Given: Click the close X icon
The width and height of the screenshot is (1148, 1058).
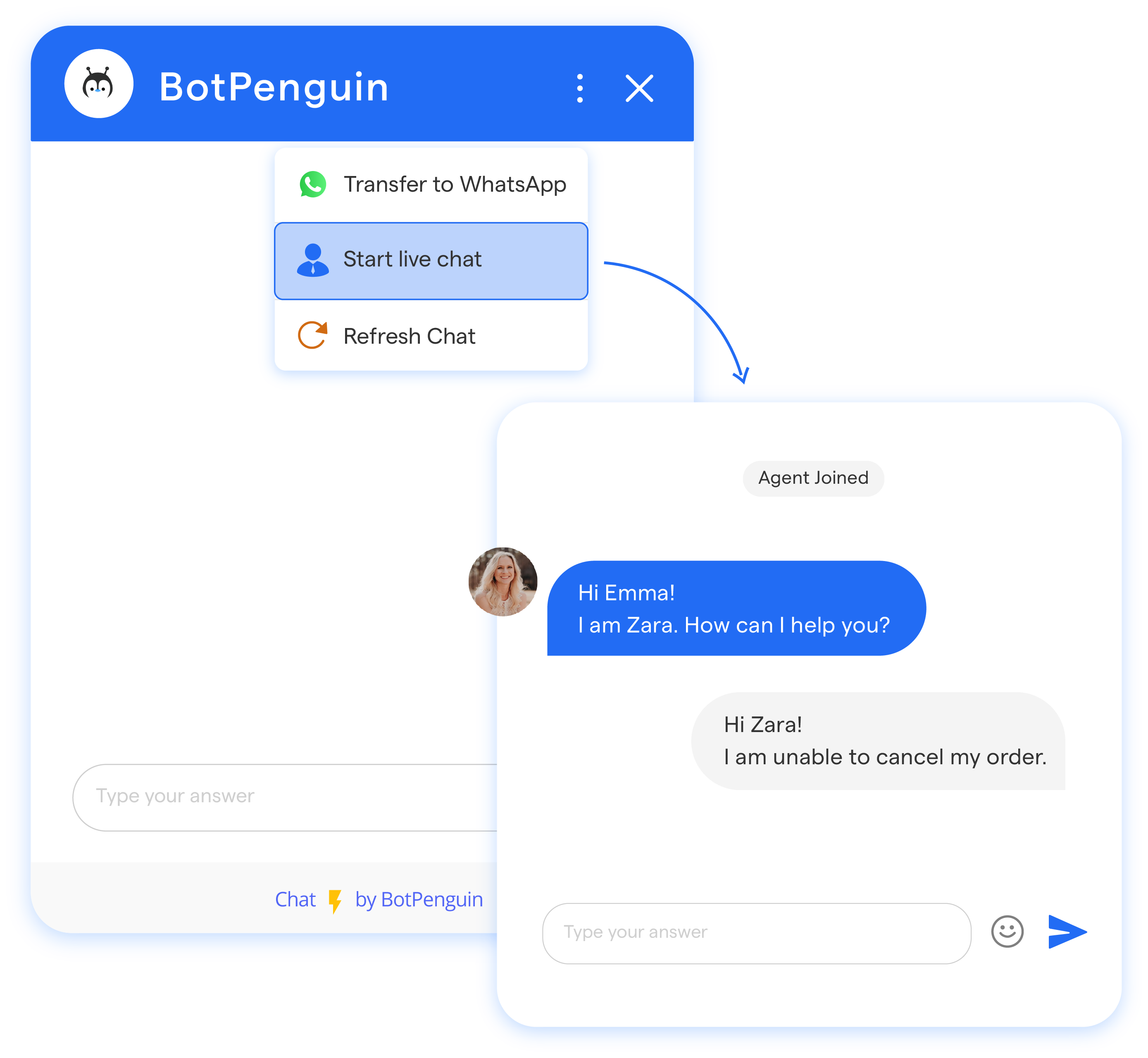Looking at the screenshot, I should [643, 89].
